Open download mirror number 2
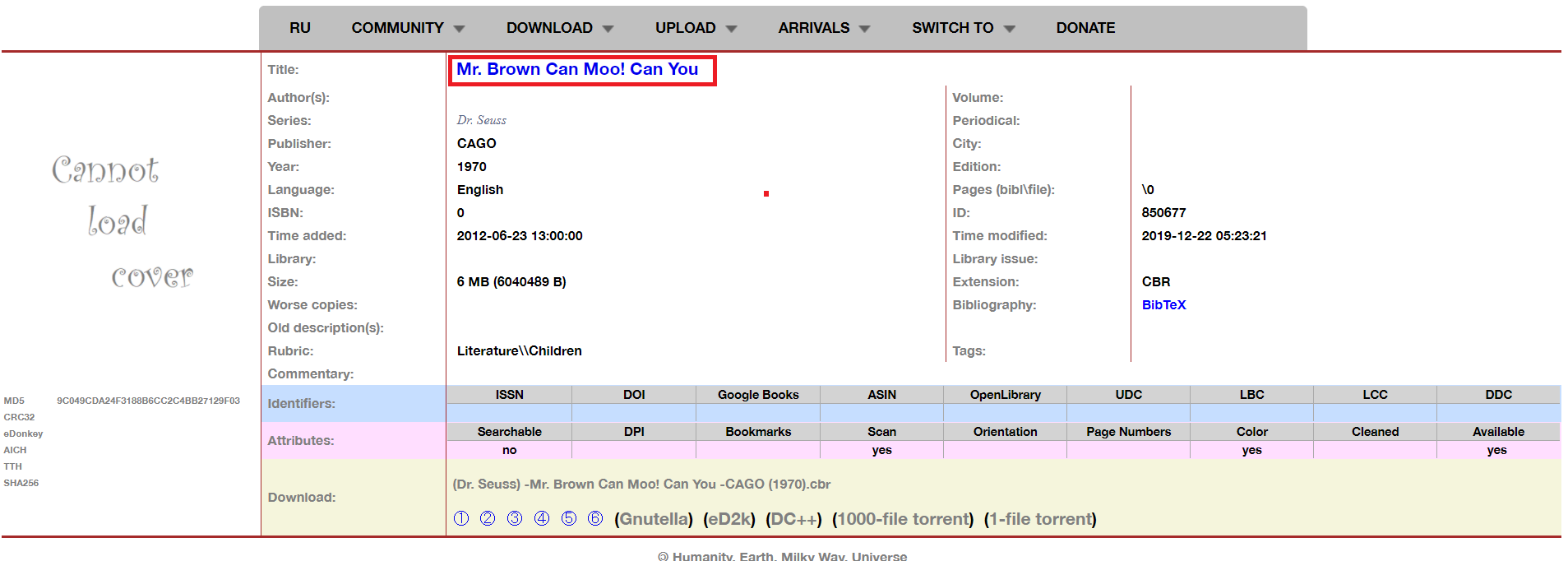This screenshot has height=561, width=1568. click(488, 518)
